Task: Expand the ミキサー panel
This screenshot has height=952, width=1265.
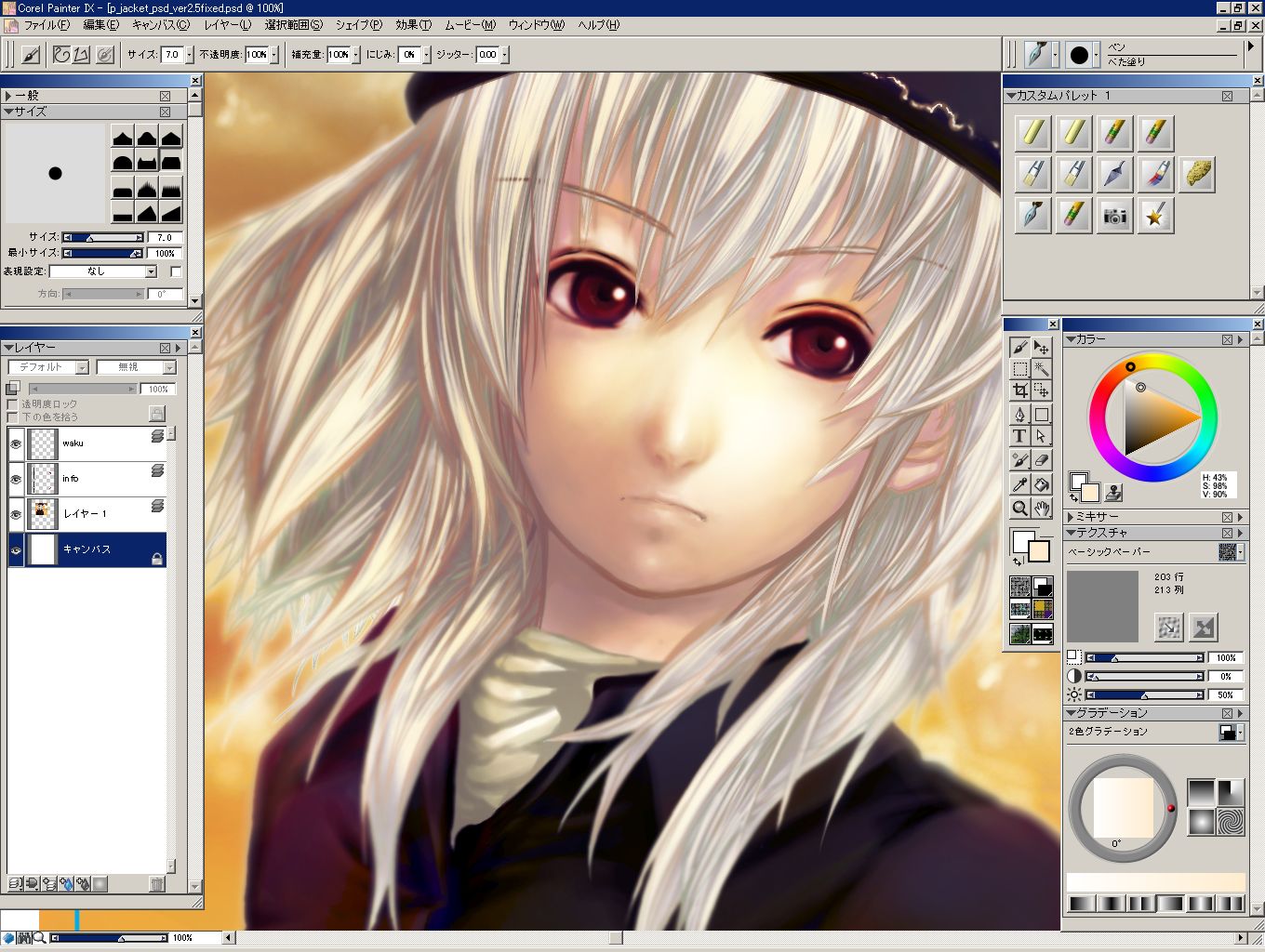Action: 1071,516
